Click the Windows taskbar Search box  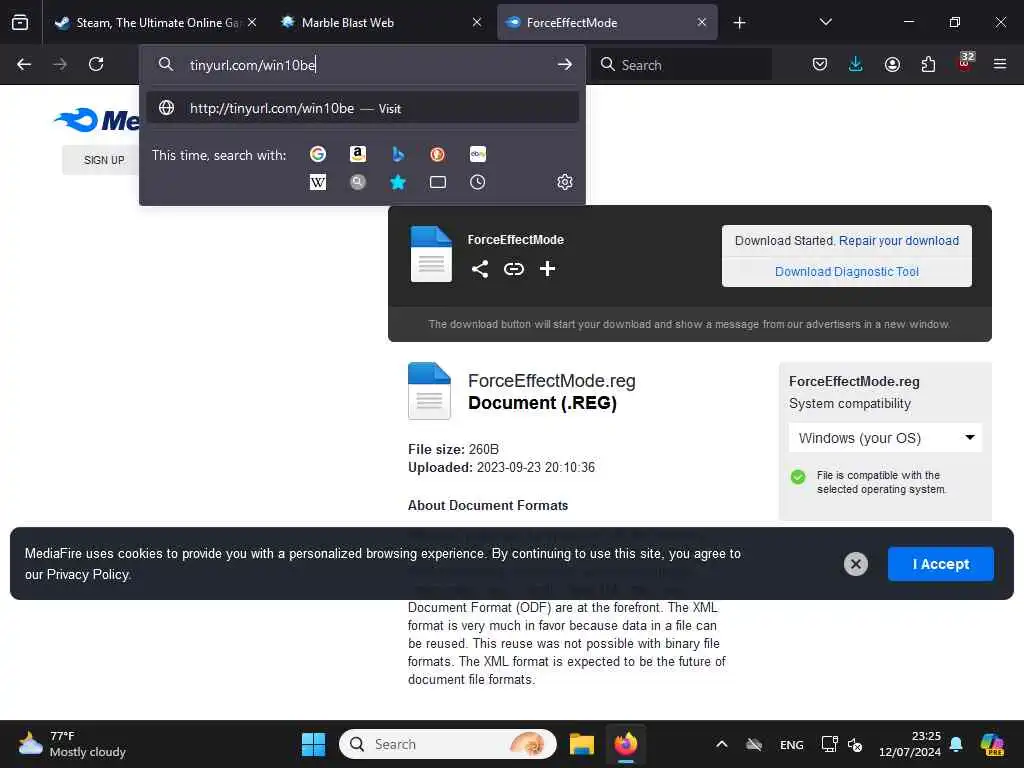447,744
